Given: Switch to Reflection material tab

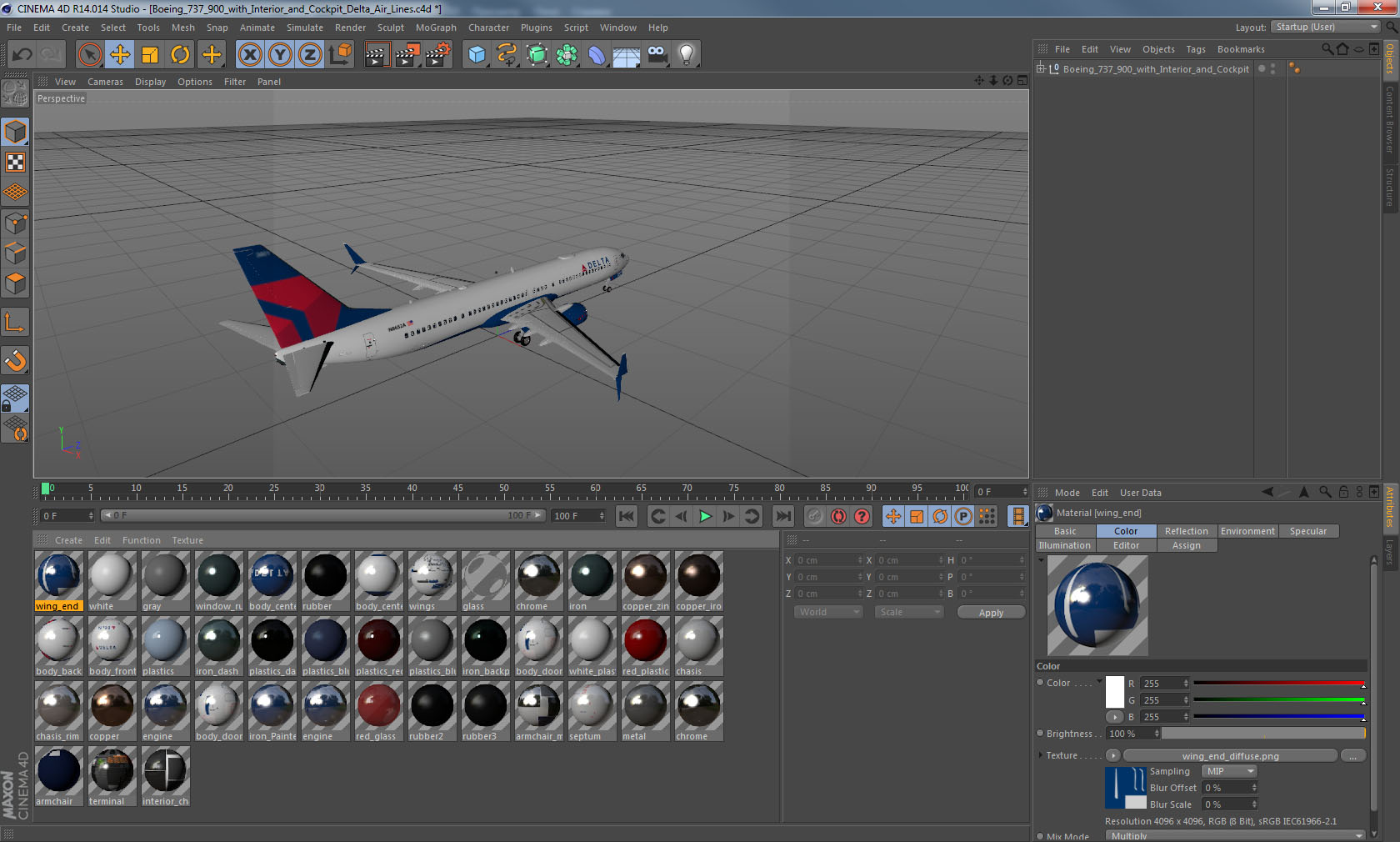Looking at the screenshot, I should tap(1187, 531).
